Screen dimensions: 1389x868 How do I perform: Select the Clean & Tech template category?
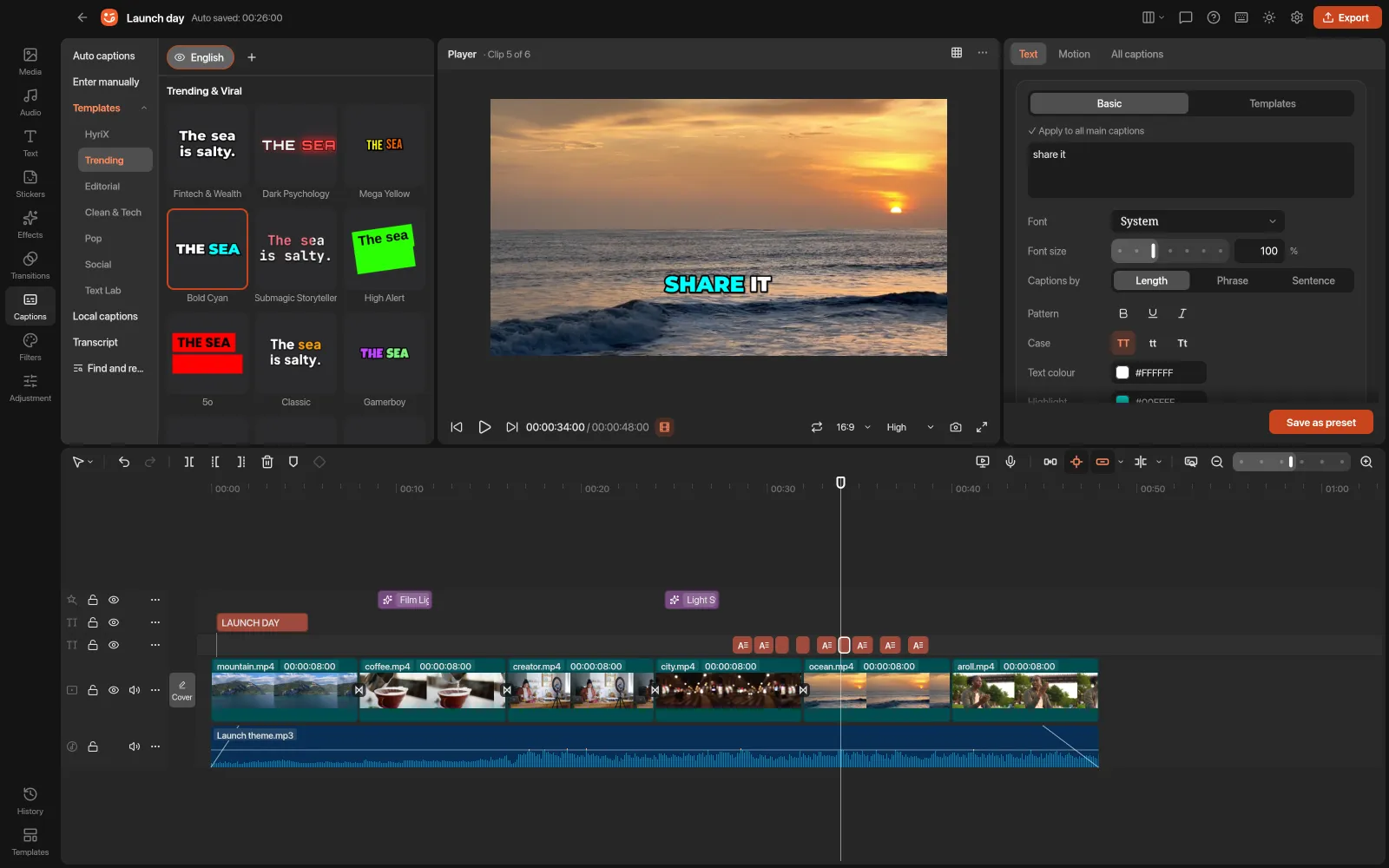(x=113, y=213)
